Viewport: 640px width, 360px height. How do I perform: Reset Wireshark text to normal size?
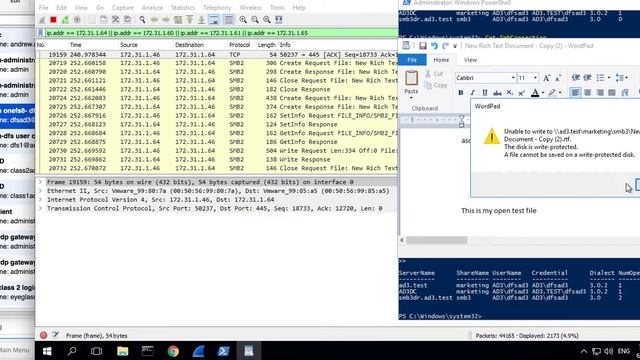[267, 20]
